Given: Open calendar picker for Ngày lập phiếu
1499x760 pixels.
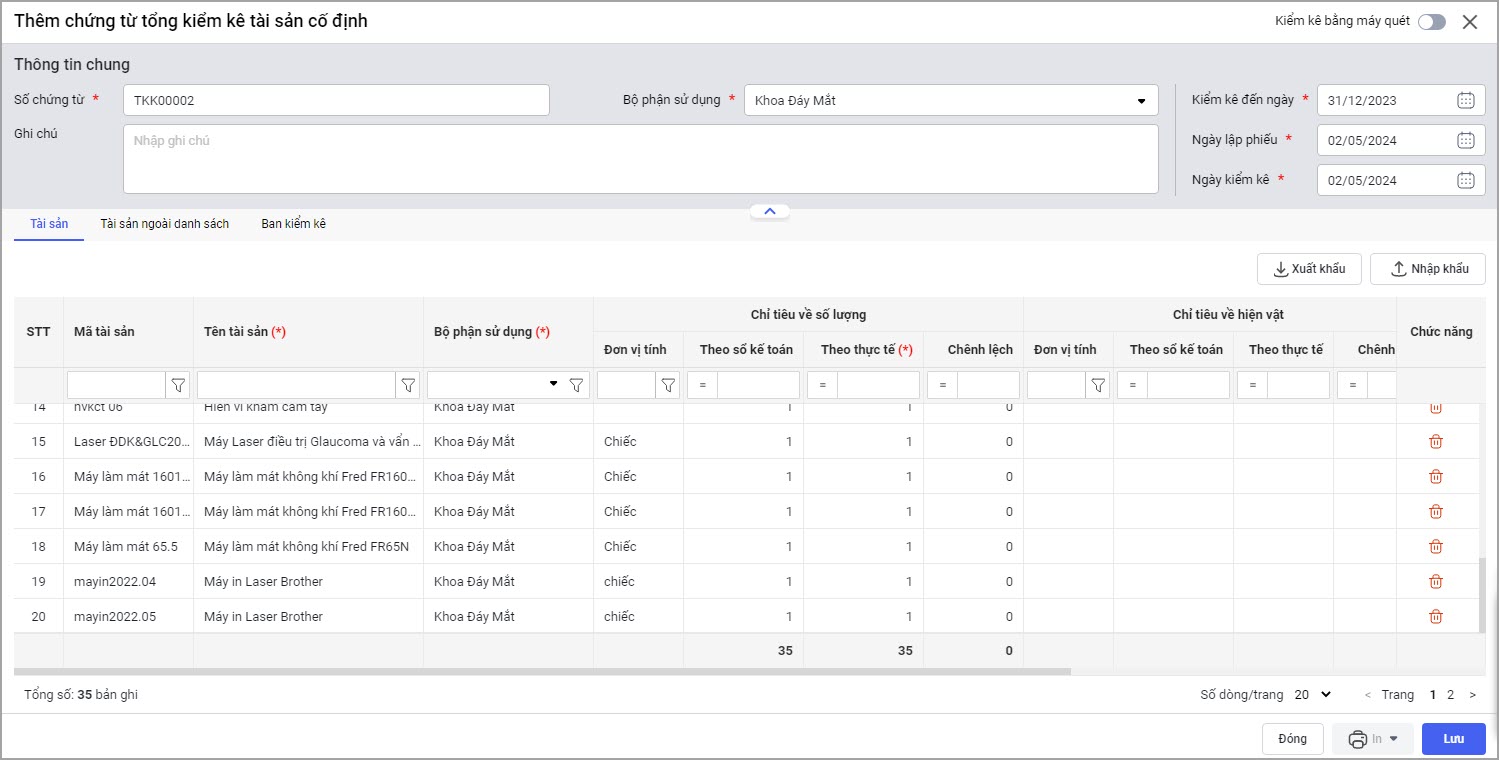Looking at the screenshot, I should (1465, 140).
